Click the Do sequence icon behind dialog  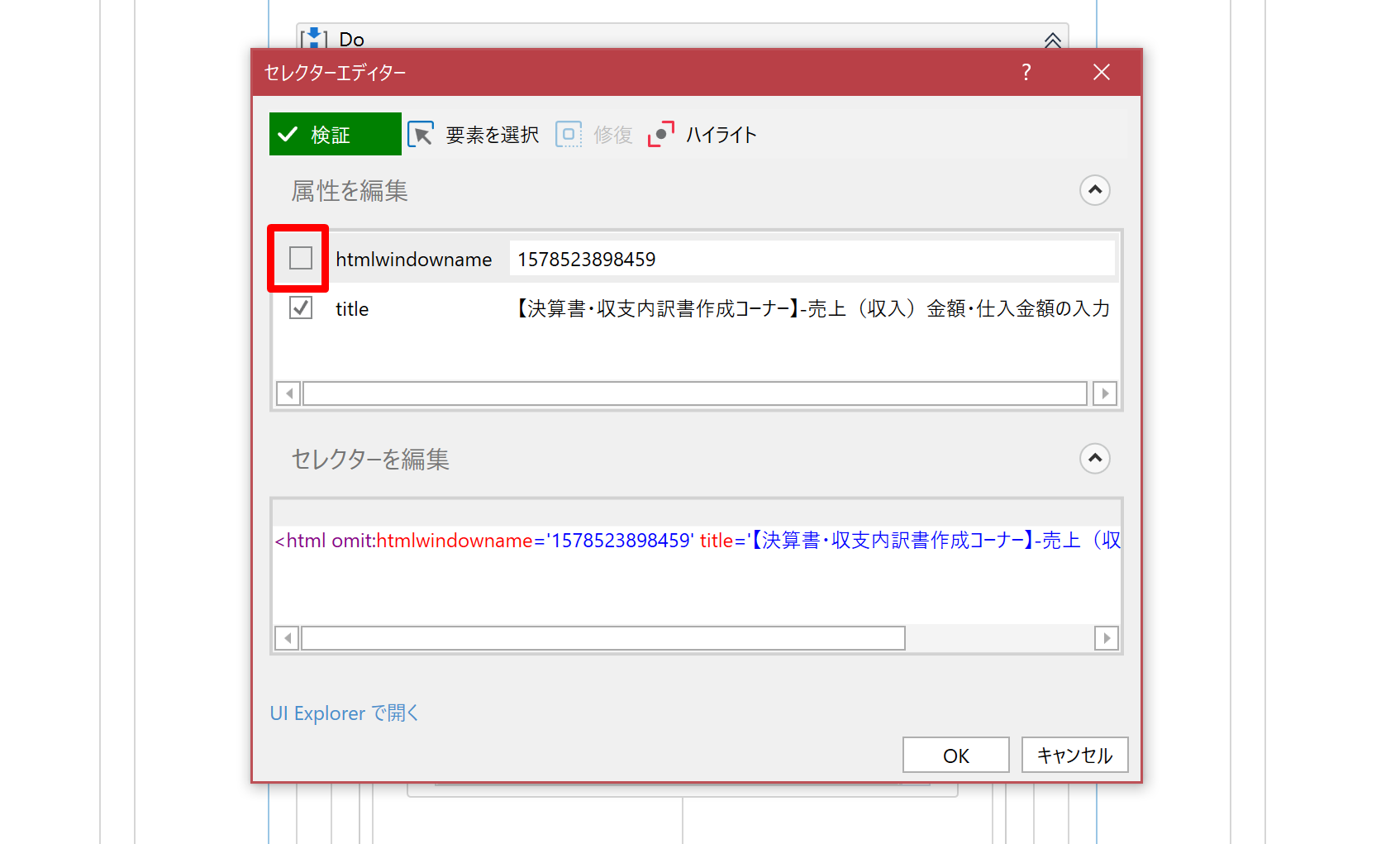[314, 38]
